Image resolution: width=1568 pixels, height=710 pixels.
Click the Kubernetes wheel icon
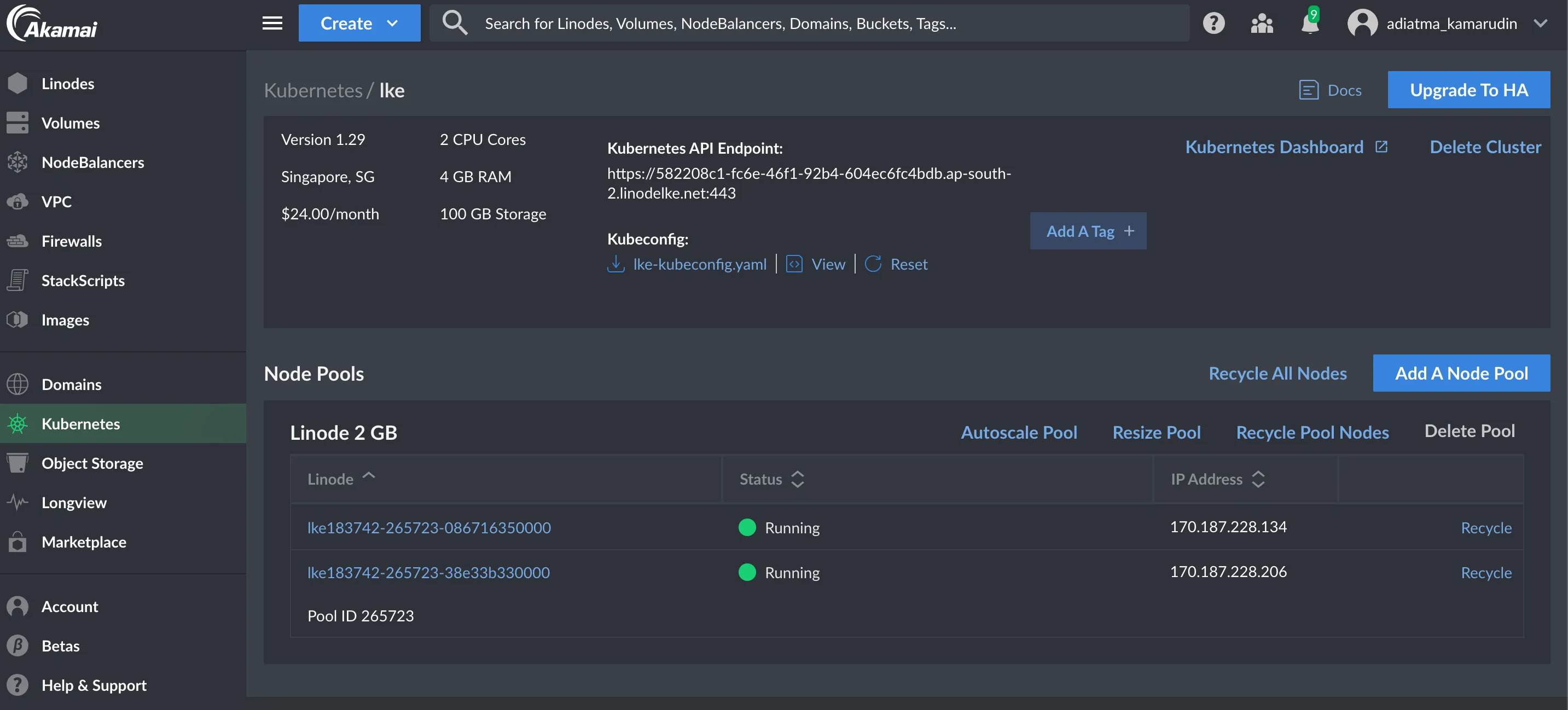click(x=18, y=423)
